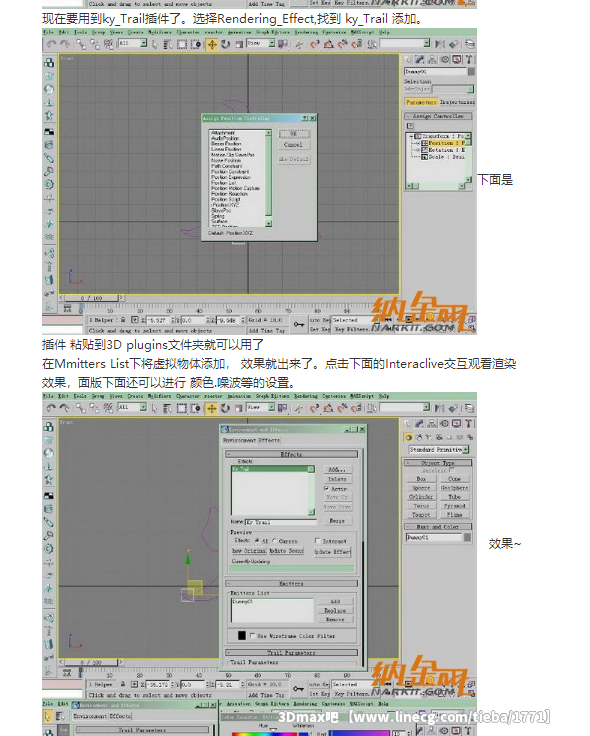Click OK in Assign Position Controller dialog
590x736 pixels.
pyautogui.click(x=294, y=133)
